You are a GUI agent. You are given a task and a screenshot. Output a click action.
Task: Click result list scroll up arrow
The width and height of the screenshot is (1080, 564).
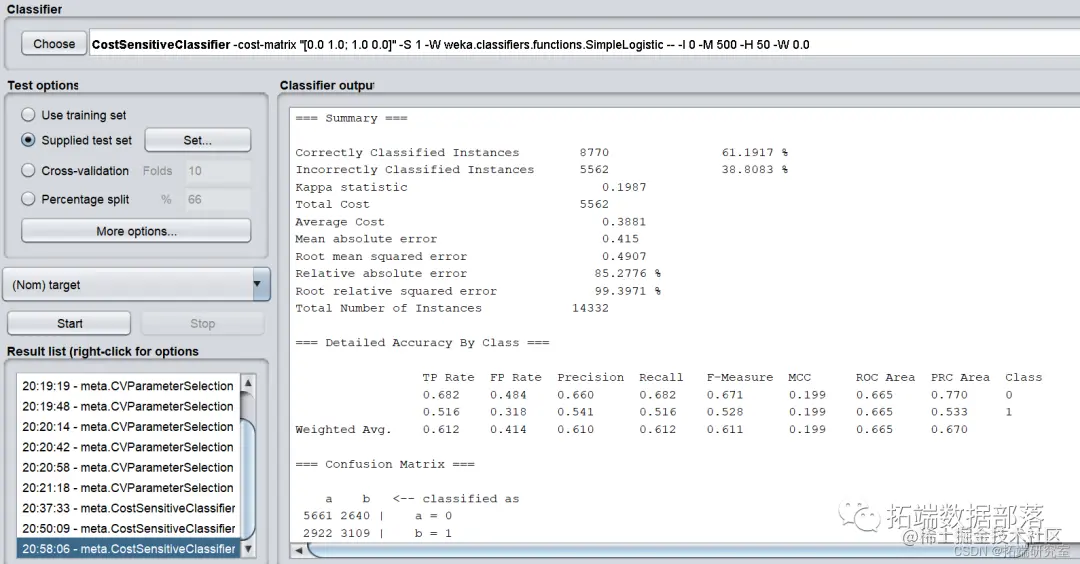coord(248,383)
